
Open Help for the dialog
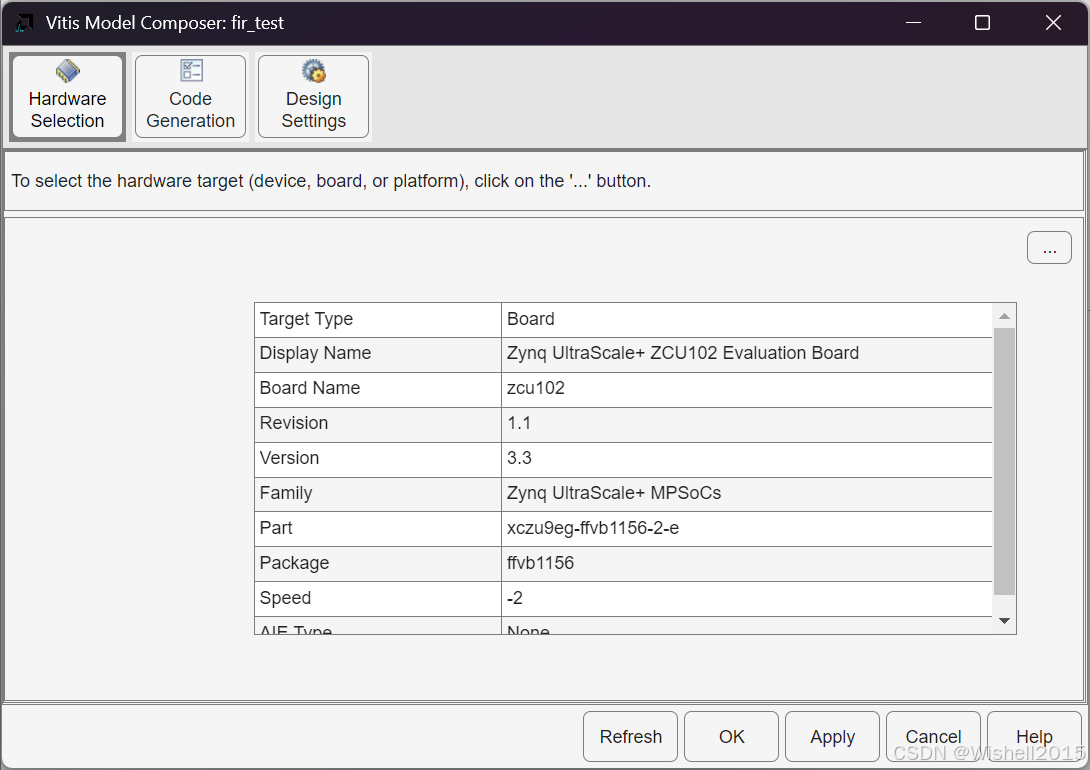click(x=1034, y=737)
